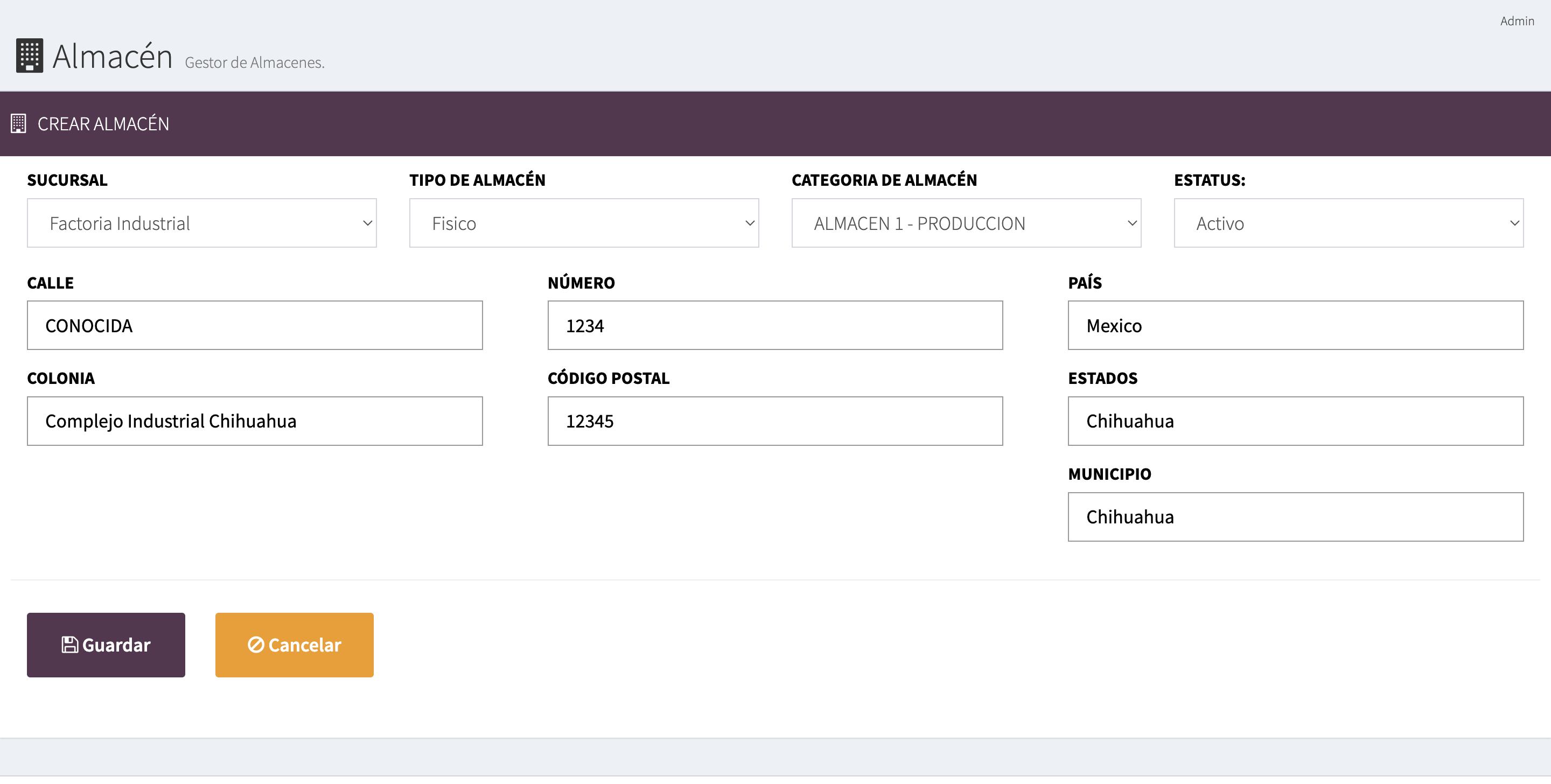This screenshot has height=784, width=1551.
Task: Select the Municipio text field
Action: tap(1295, 516)
